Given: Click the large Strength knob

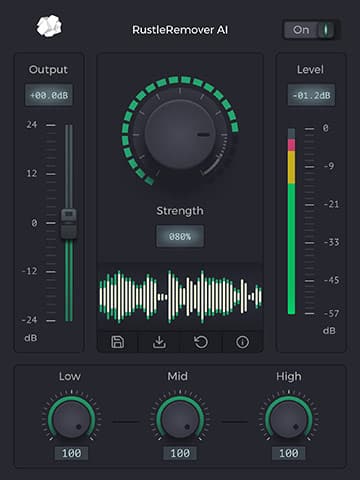Looking at the screenshot, I should 180,135.
